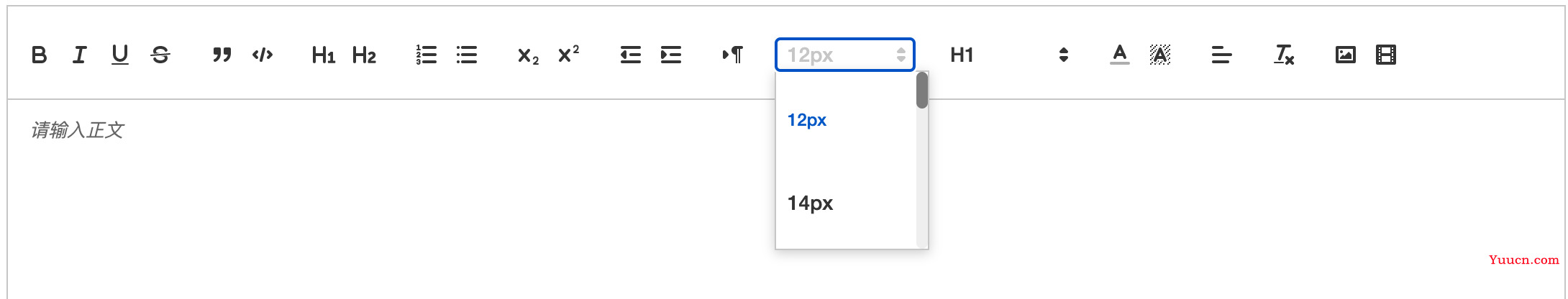1568x299 pixels.
Task: Click the font size list scrollbar thumb
Action: tap(922, 91)
